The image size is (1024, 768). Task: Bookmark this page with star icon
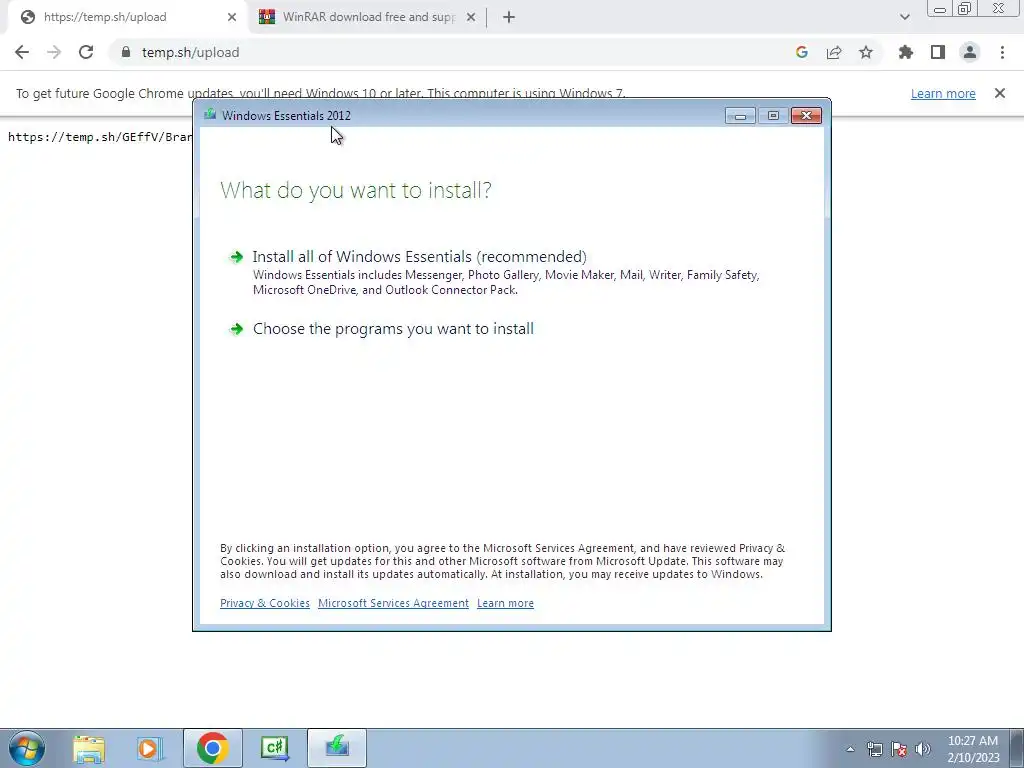pyautogui.click(x=866, y=52)
